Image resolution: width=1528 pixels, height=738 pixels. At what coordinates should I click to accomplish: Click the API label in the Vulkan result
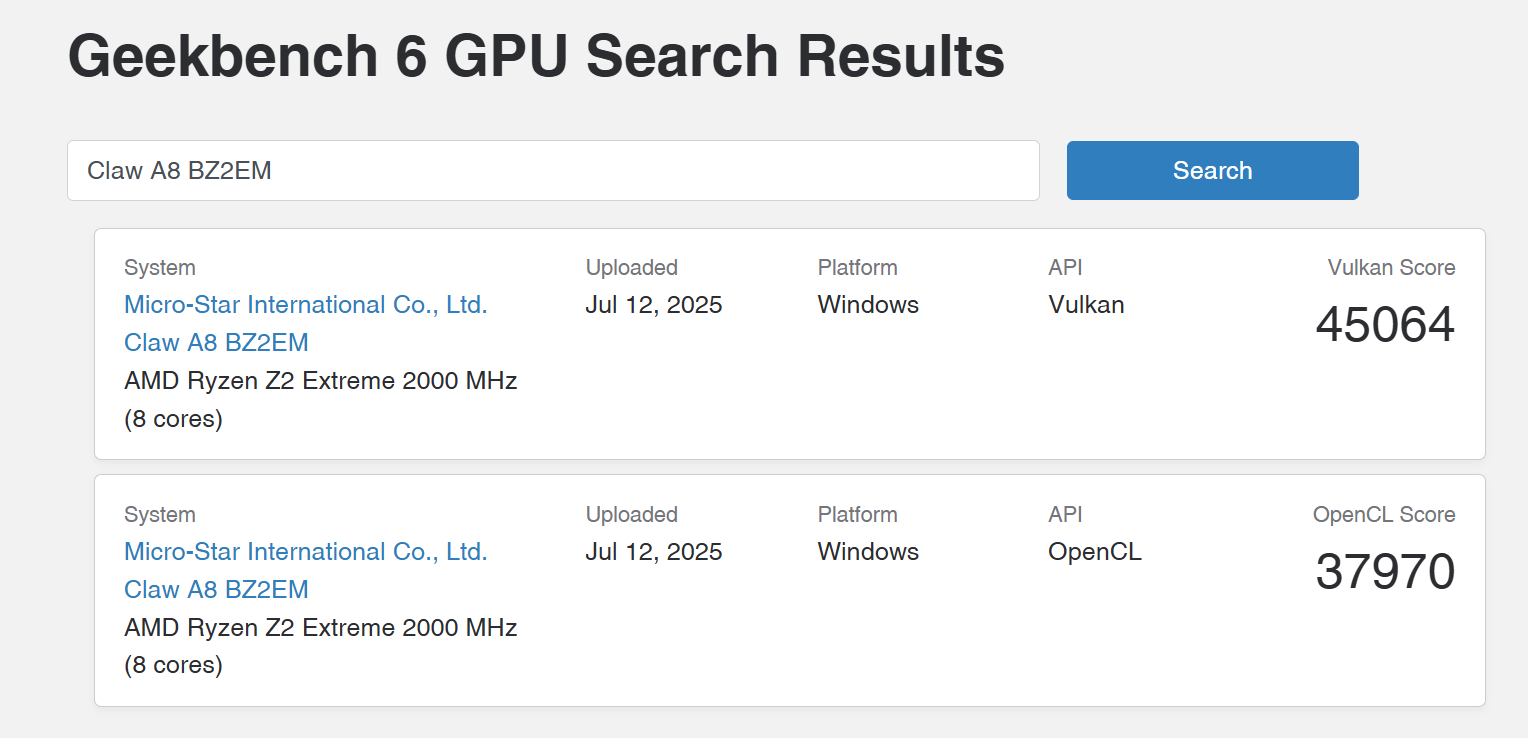[1065, 268]
